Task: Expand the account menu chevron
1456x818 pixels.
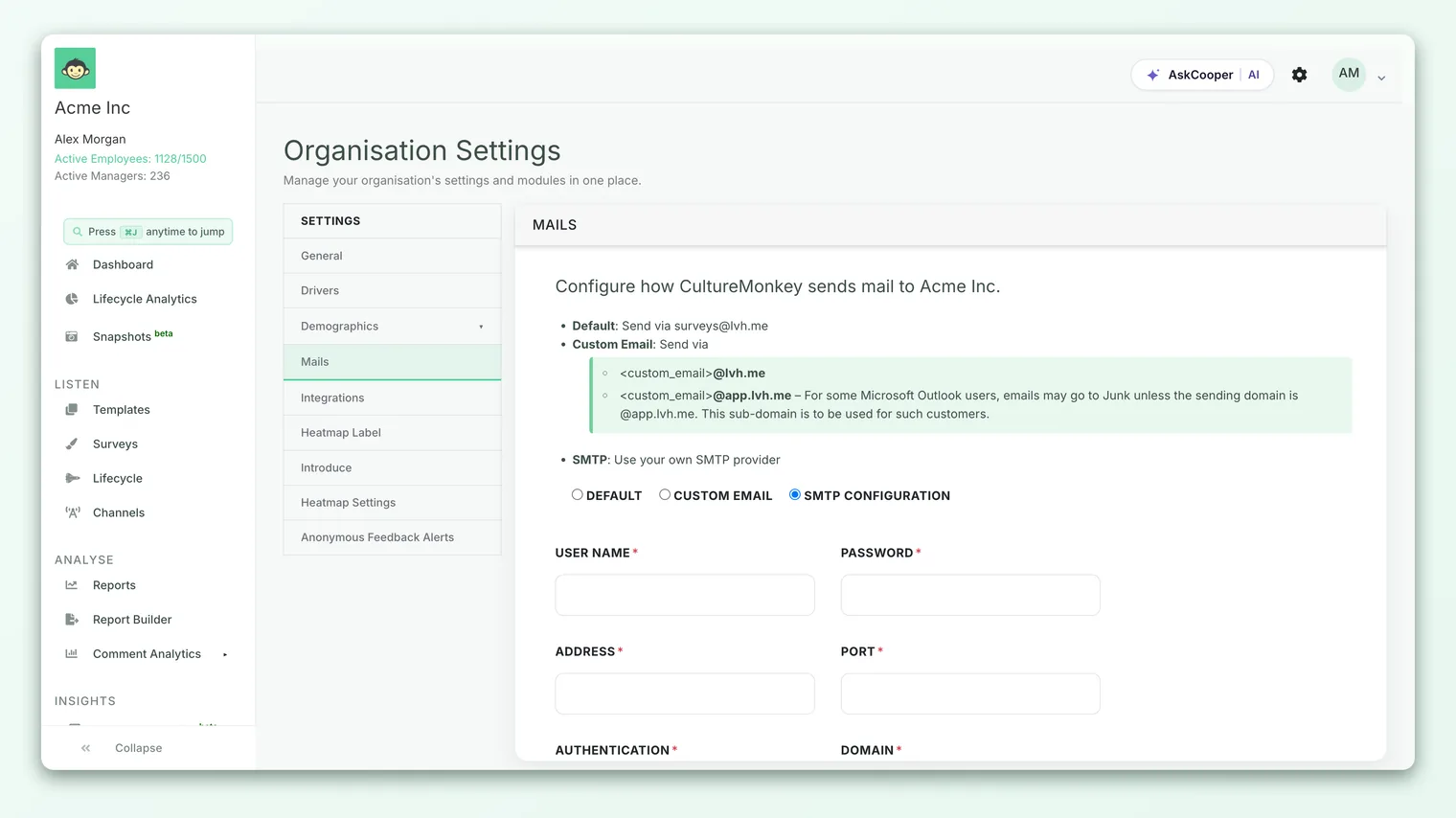Action: [1381, 78]
